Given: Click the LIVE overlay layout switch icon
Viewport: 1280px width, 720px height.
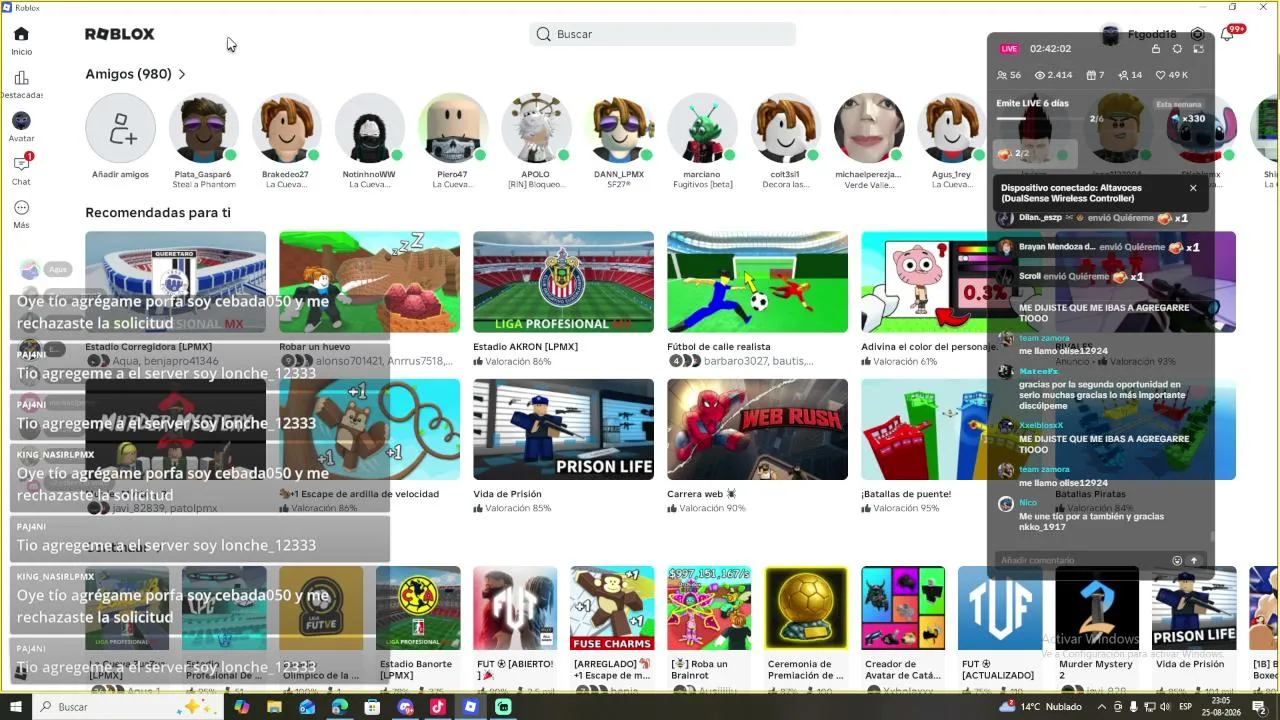Looking at the screenshot, I should [x=1198, y=49].
